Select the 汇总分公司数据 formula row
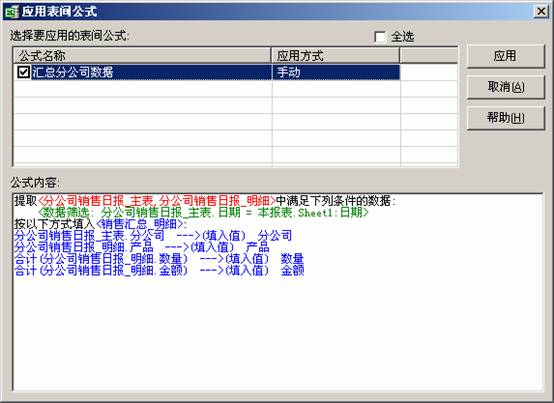 point(207,72)
